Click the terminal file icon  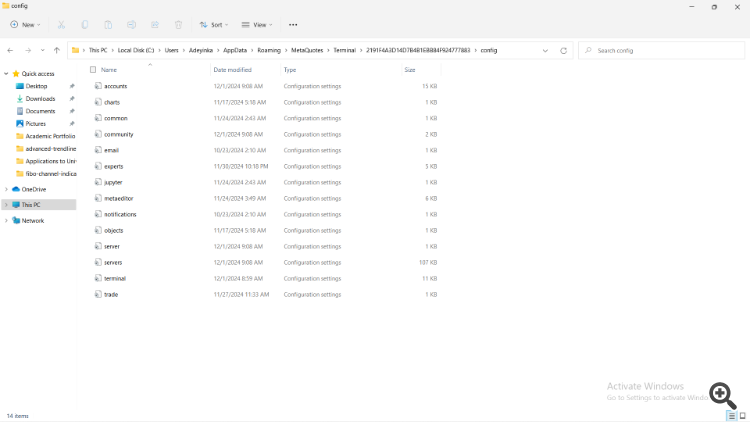tap(98, 278)
